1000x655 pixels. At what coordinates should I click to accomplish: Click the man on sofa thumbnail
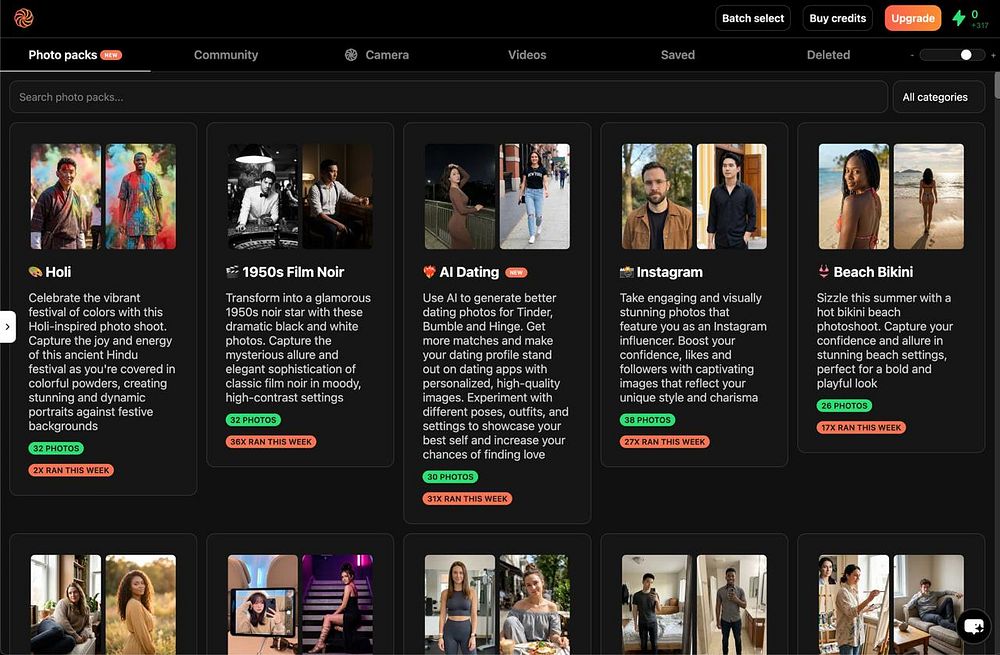pyautogui.click(x=929, y=605)
